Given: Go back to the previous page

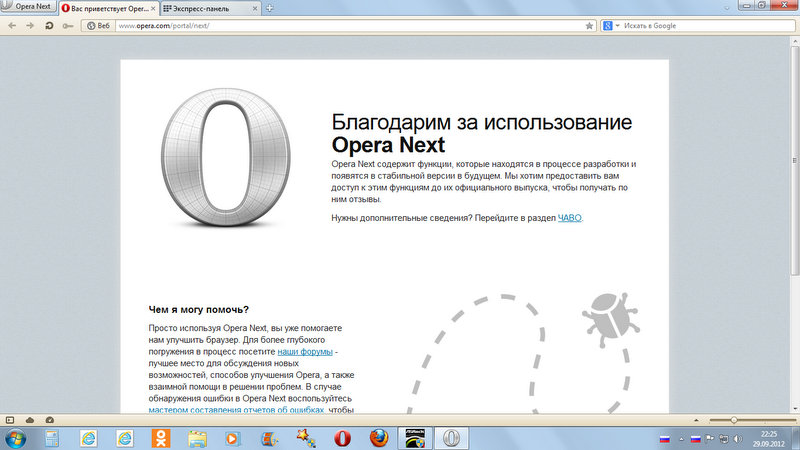Looking at the screenshot, I should 12,26.
